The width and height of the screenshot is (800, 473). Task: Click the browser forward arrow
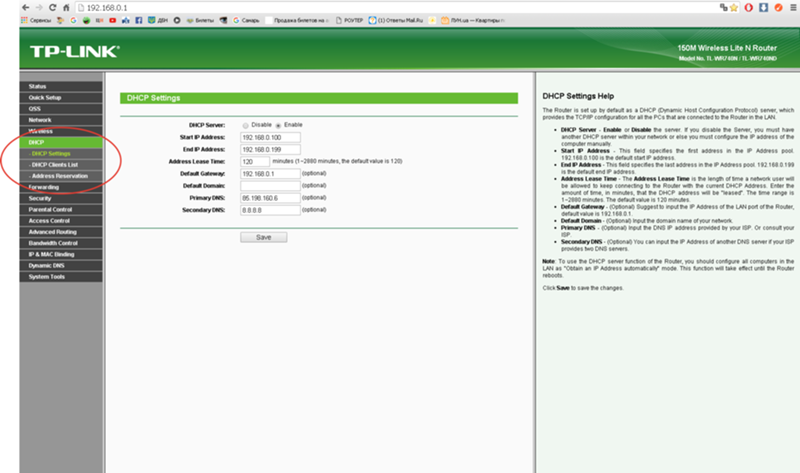click(x=39, y=8)
